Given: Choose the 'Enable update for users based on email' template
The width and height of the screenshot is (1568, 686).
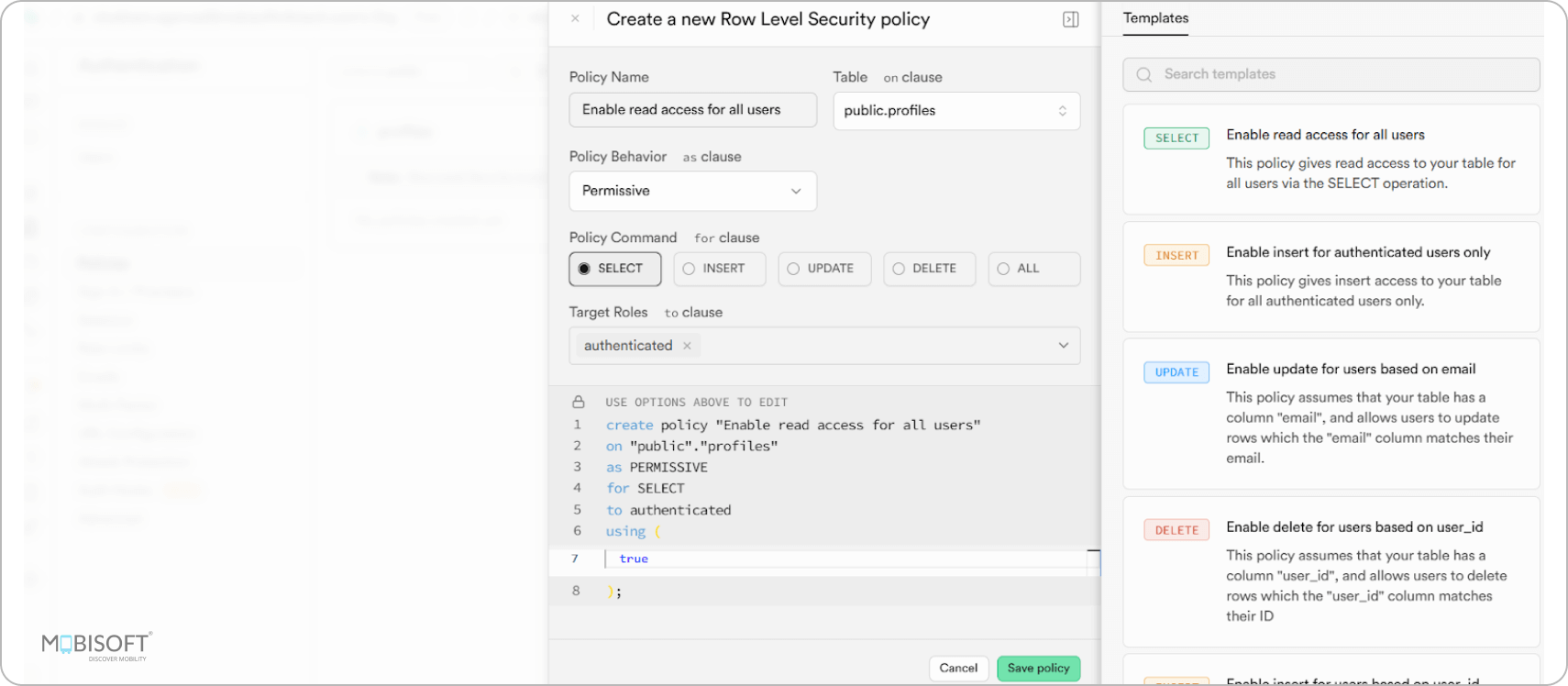Looking at the screenshot, I should [1331, 414].
